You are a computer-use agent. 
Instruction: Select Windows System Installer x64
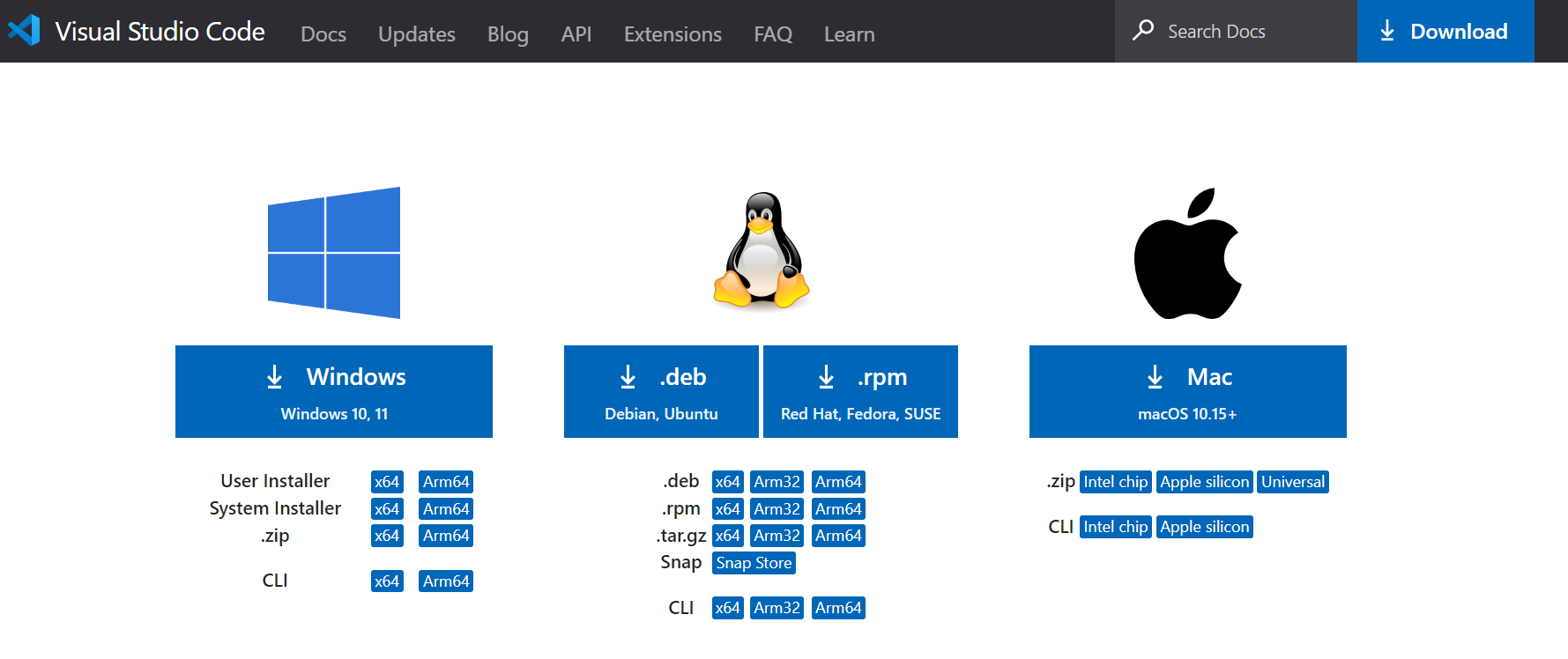pyautogui.click(x=387, y=509)
